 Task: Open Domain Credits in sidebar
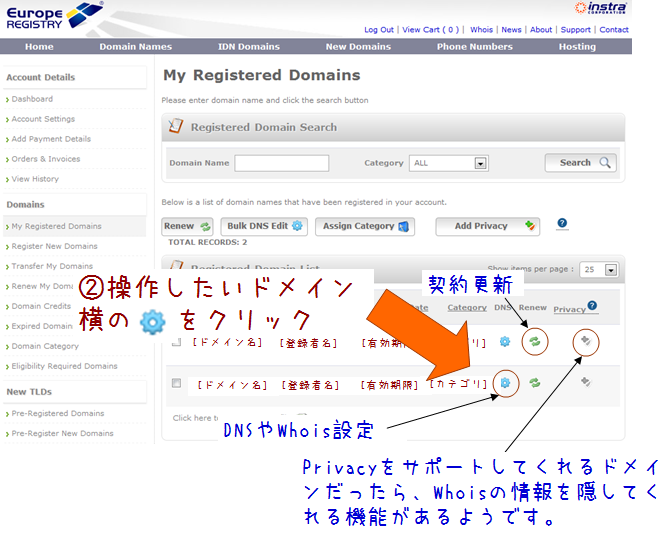[x=41, y=306]
